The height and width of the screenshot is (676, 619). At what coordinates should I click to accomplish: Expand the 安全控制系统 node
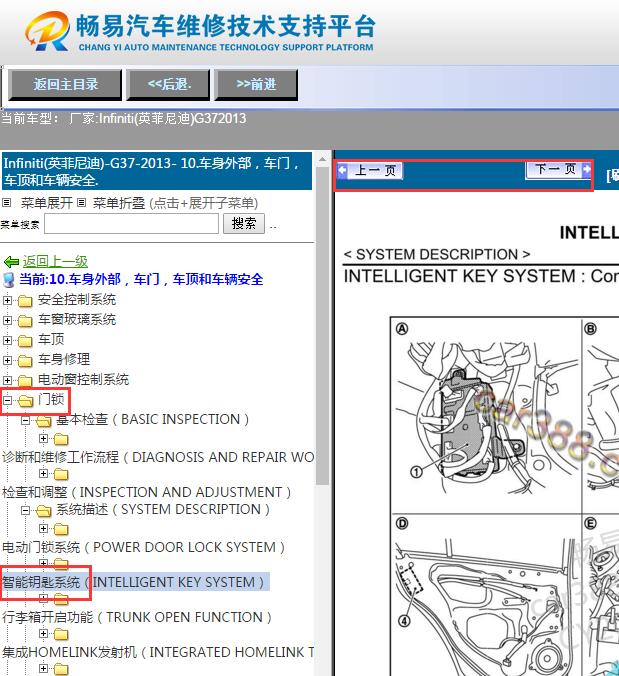point(7,300)
